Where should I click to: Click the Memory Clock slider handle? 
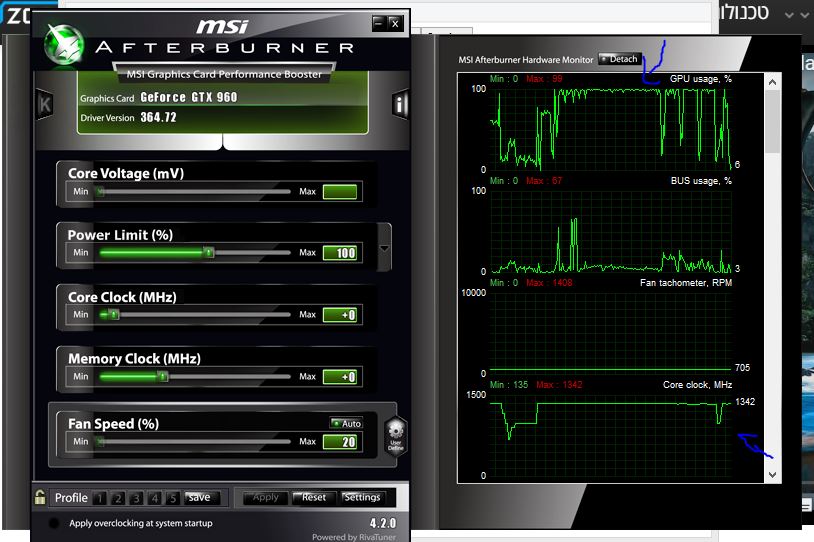(162, 376)
